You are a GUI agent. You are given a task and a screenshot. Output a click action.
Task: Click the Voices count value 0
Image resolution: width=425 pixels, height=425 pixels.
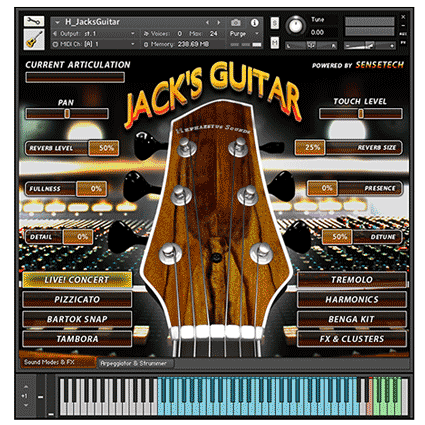tap(180, 33)
